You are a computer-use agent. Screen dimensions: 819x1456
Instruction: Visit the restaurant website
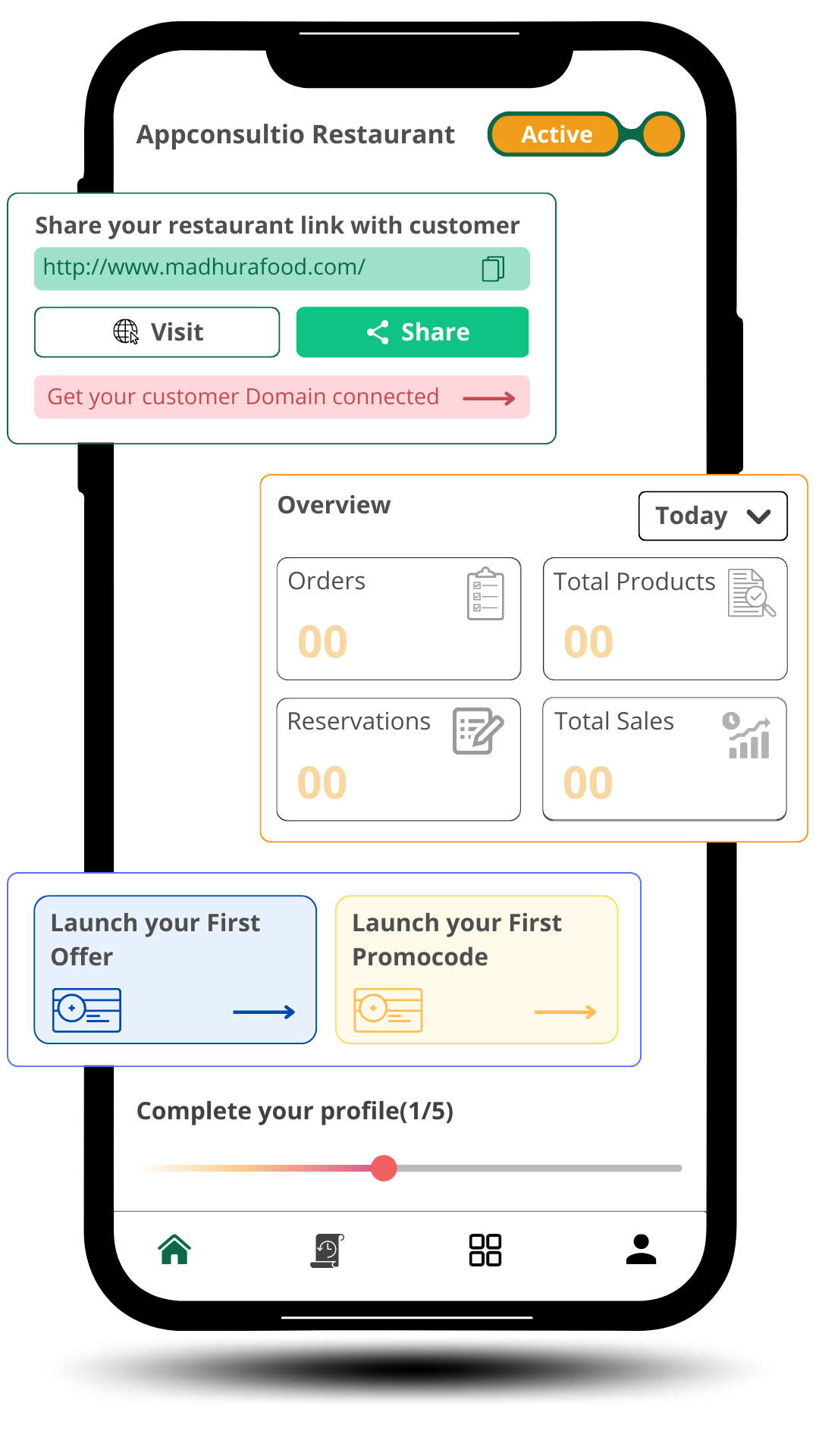[157, 332]
